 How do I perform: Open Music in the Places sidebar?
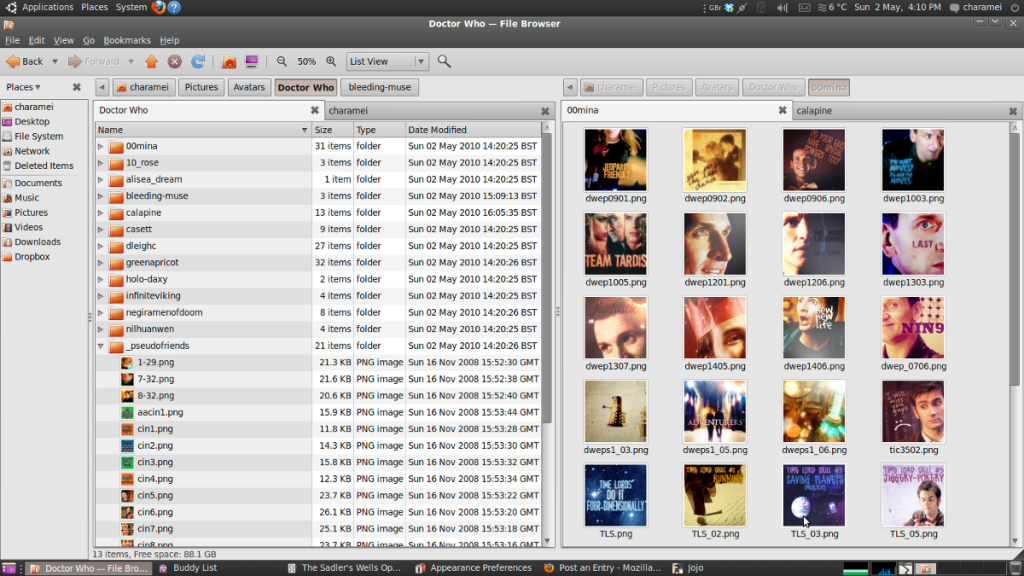point(27,198)
